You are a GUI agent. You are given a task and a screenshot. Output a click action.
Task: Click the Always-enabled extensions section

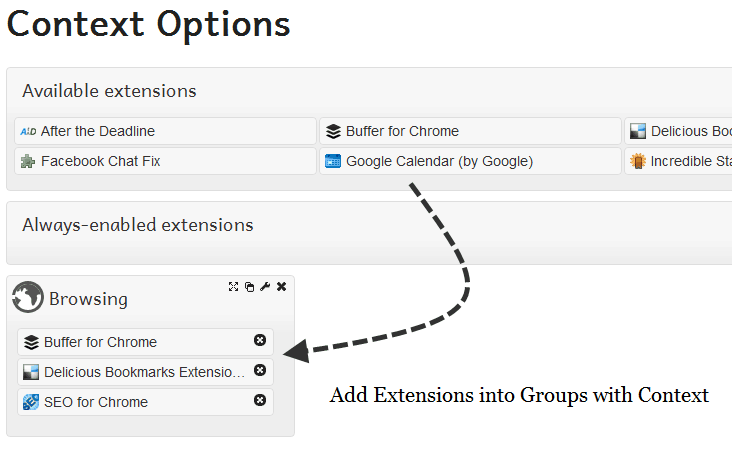[x=138, y=225]
